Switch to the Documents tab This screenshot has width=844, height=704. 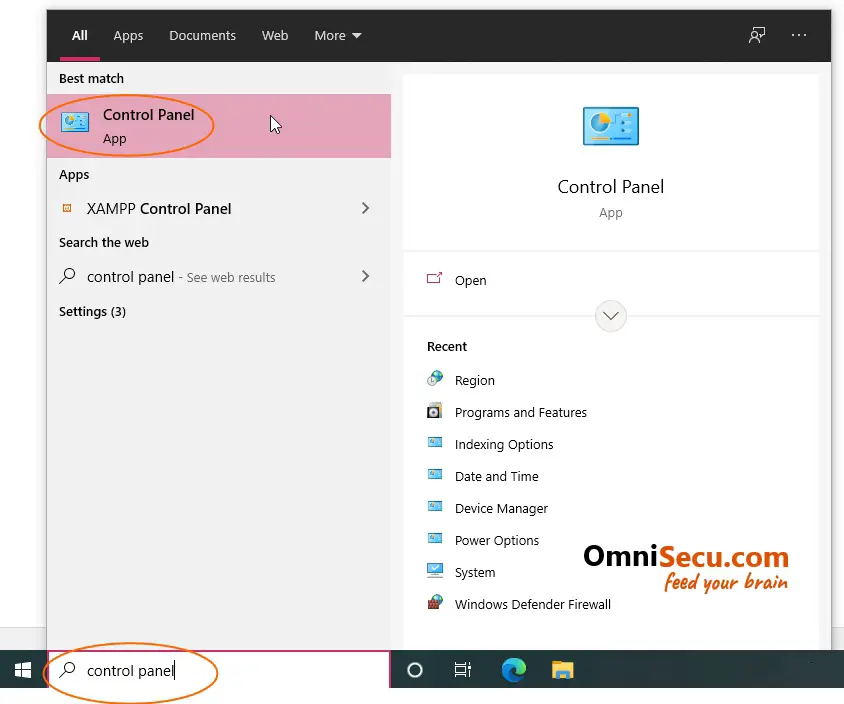tap(202, 36)
